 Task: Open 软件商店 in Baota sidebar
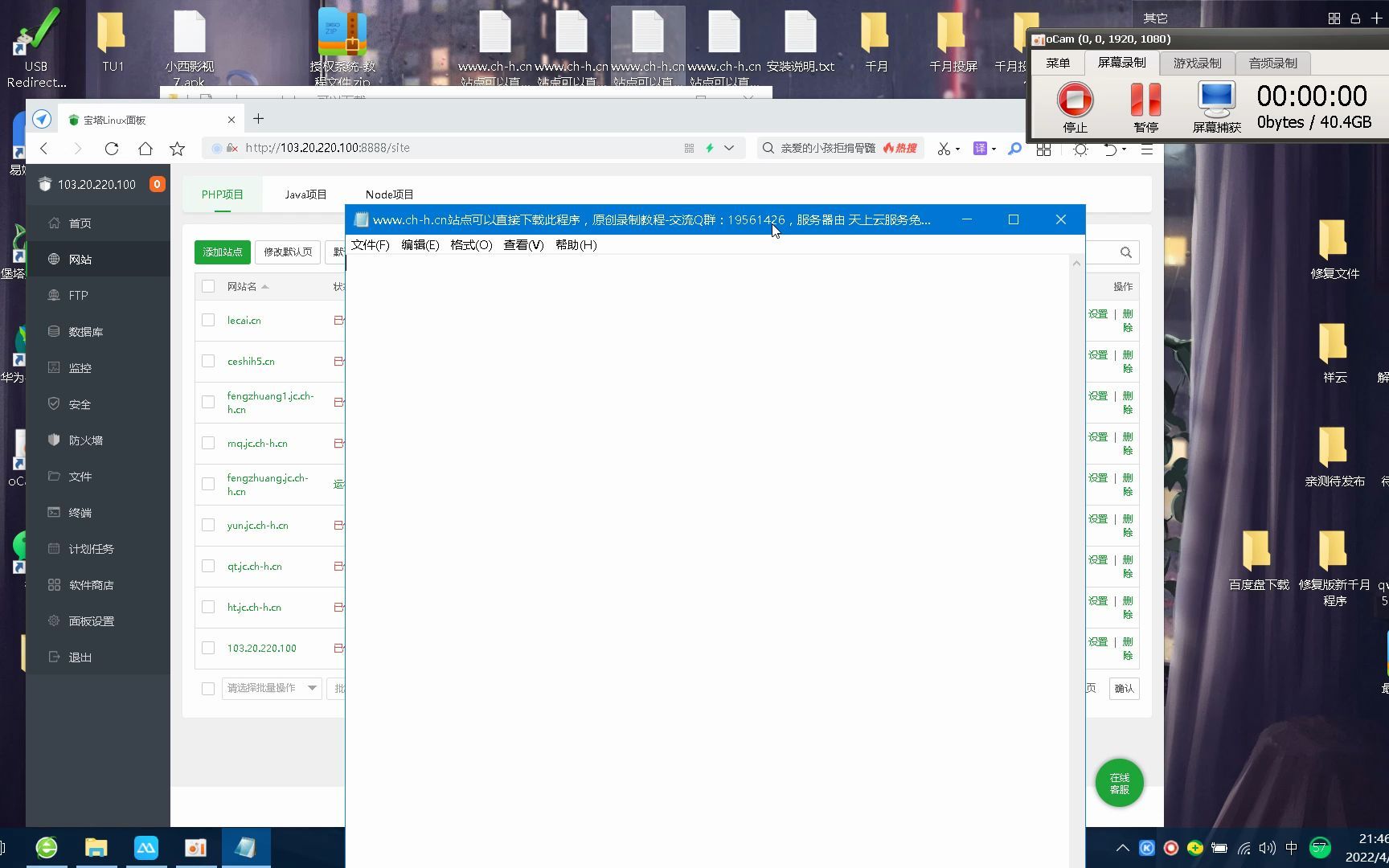click(91, 585)
